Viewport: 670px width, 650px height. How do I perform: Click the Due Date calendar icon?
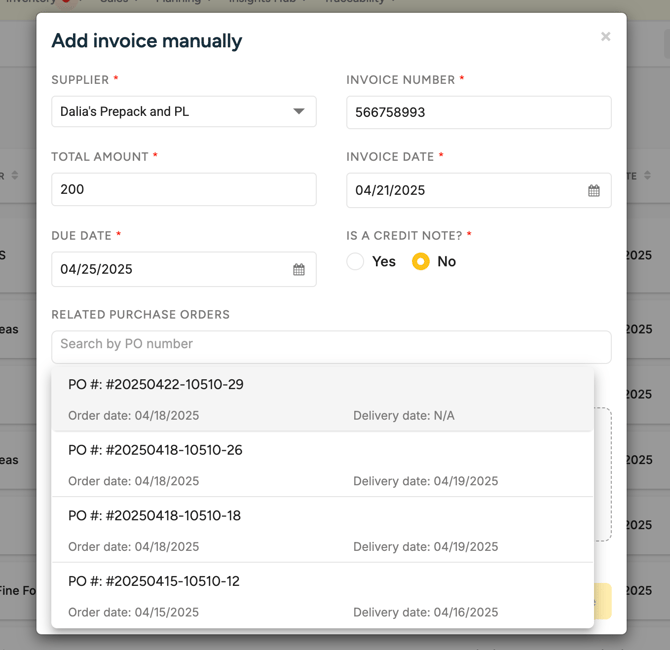(299, 270)
